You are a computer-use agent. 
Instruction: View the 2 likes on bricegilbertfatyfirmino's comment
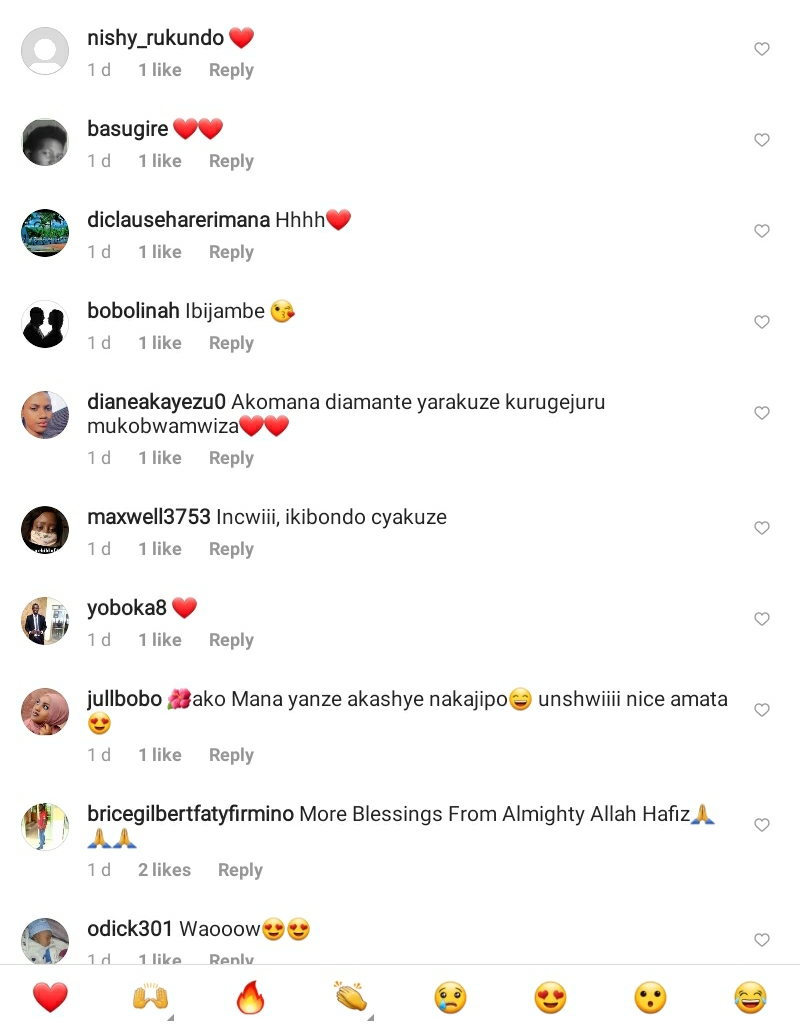[165, 870]
